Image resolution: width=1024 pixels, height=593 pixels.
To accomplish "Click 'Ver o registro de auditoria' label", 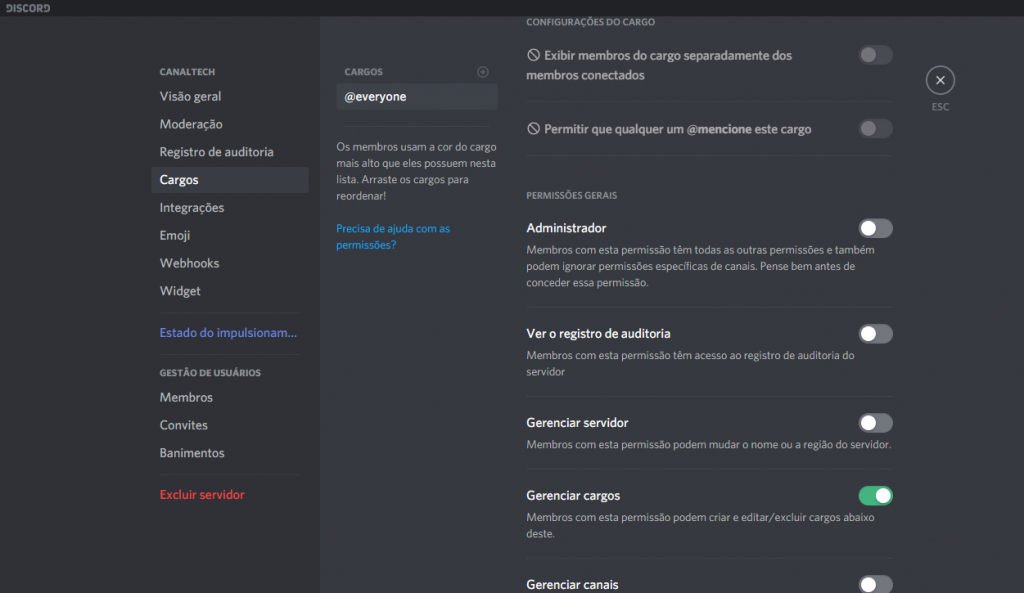I will 598,334.
